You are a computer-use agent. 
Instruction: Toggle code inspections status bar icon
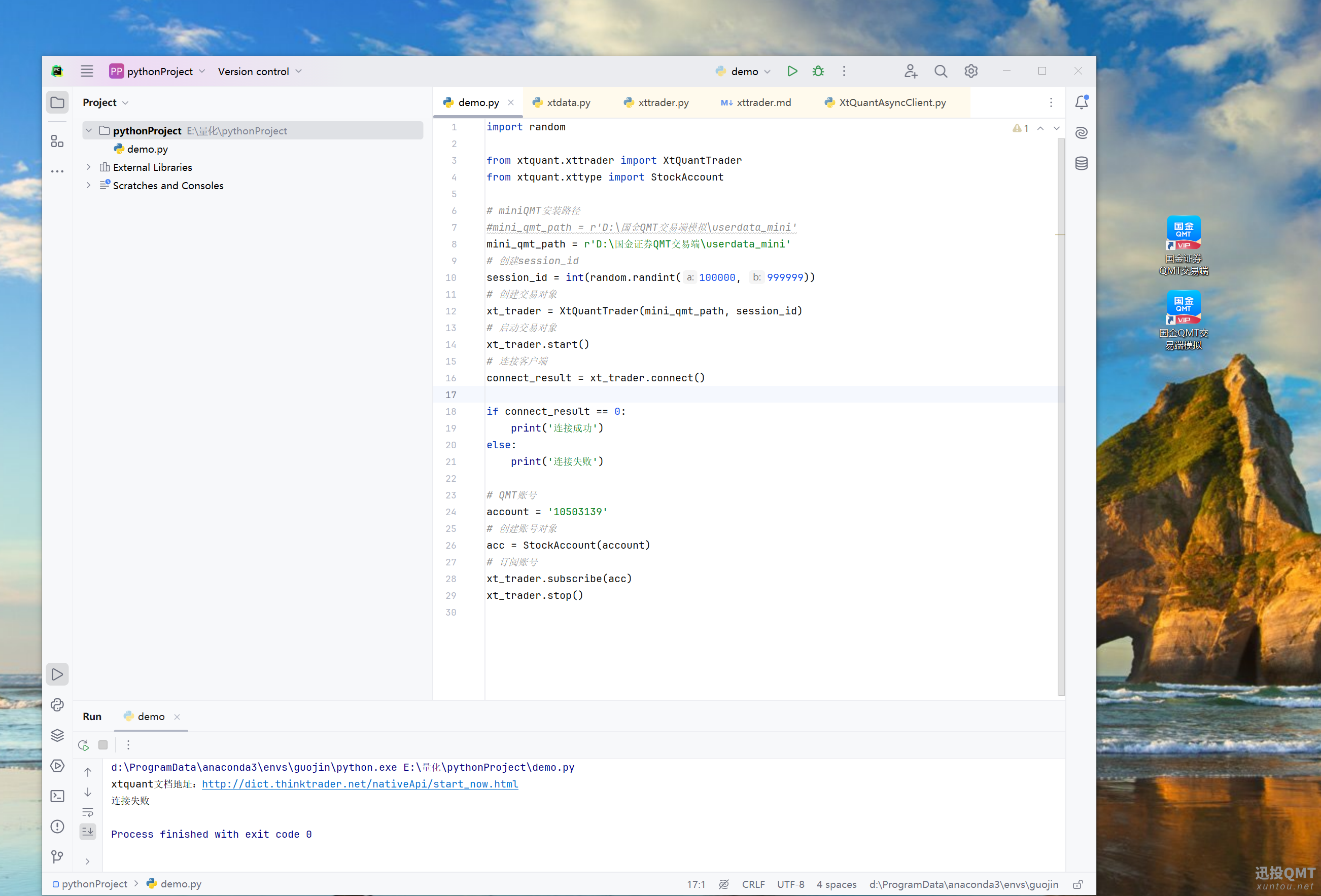click(x=723, y=884)
